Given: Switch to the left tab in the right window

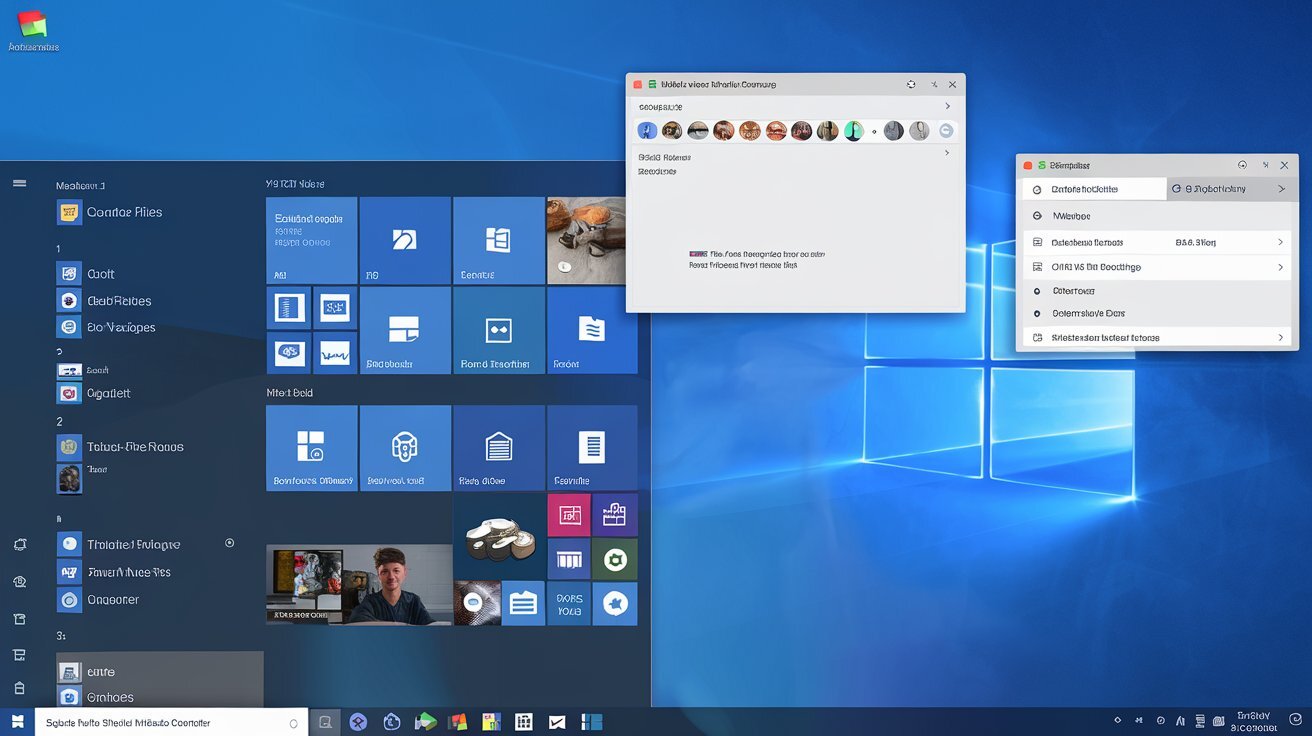Looking at the screenshot, I should coord(1092,189).
